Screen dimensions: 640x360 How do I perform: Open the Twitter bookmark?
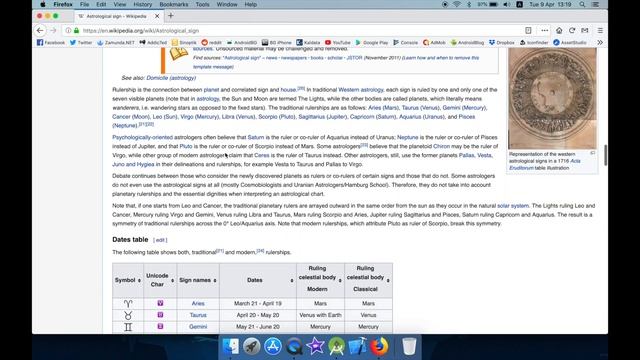coord(80,42)
